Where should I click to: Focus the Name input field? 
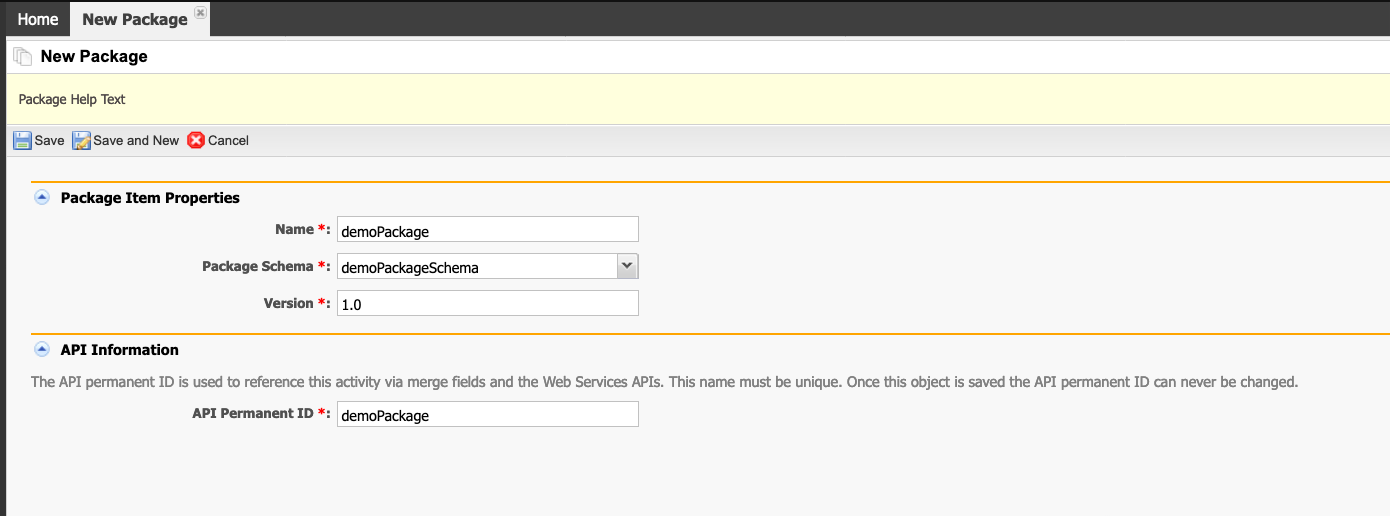tap(487, 230)
